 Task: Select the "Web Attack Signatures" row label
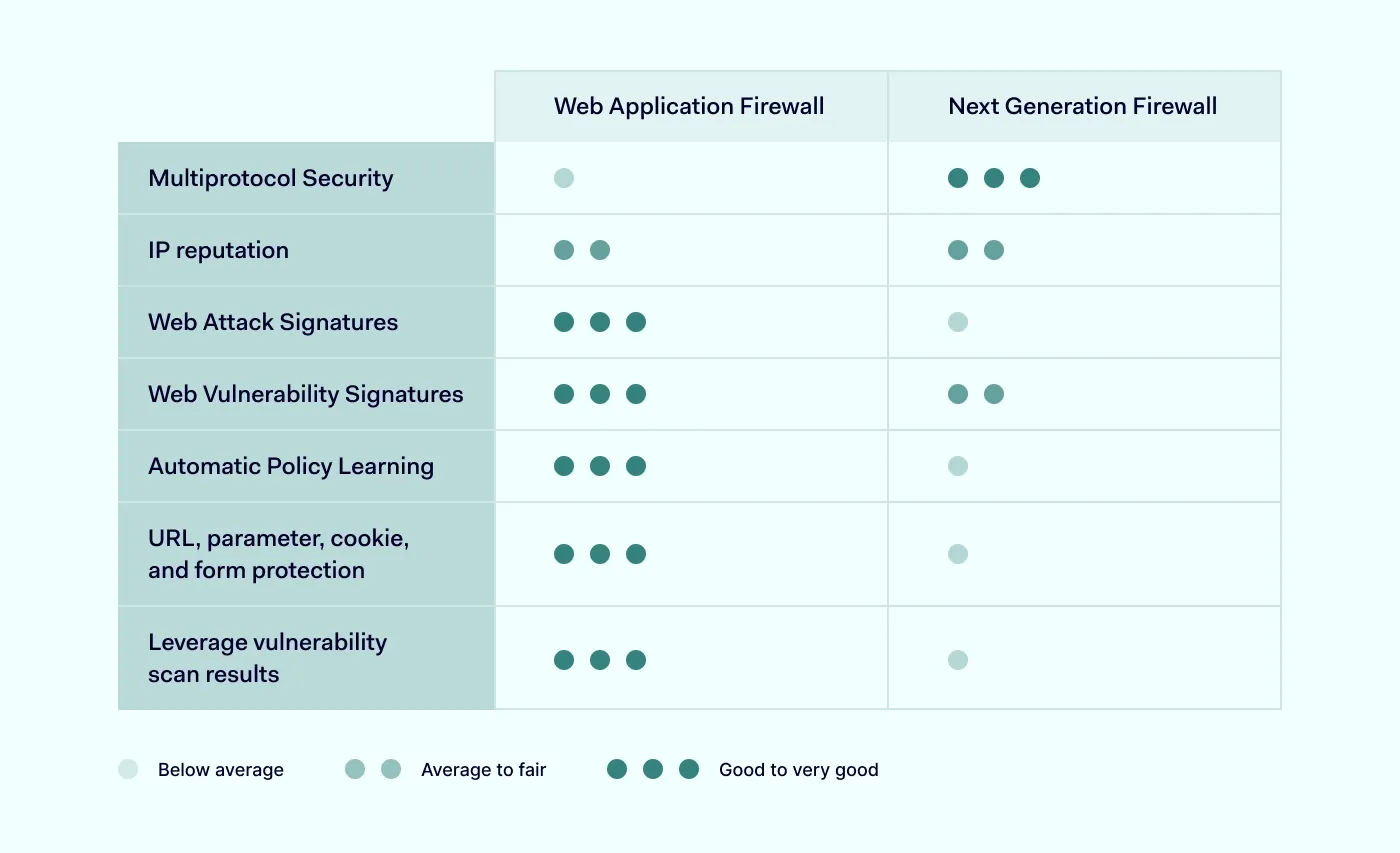273,322
